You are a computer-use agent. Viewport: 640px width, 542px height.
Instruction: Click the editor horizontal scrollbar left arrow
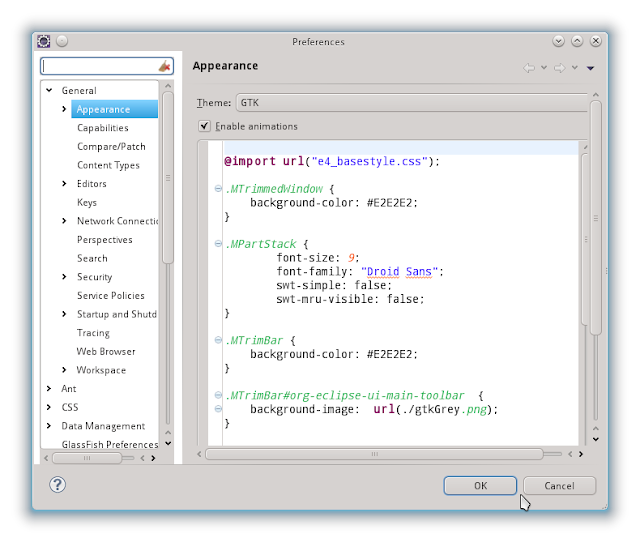click(199, 454)
